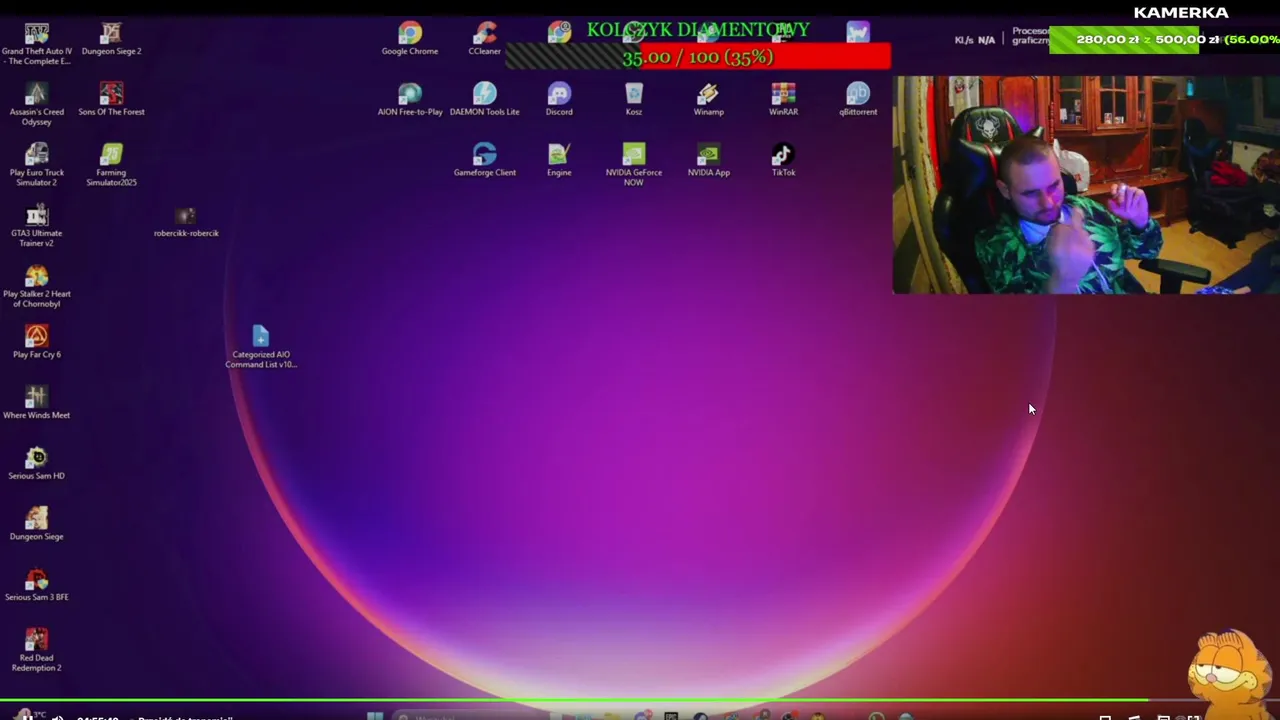Screen dimensions: 1280x720
Task: Select the Red Dead Redemption 2 icon
Action: click(37, 651)
